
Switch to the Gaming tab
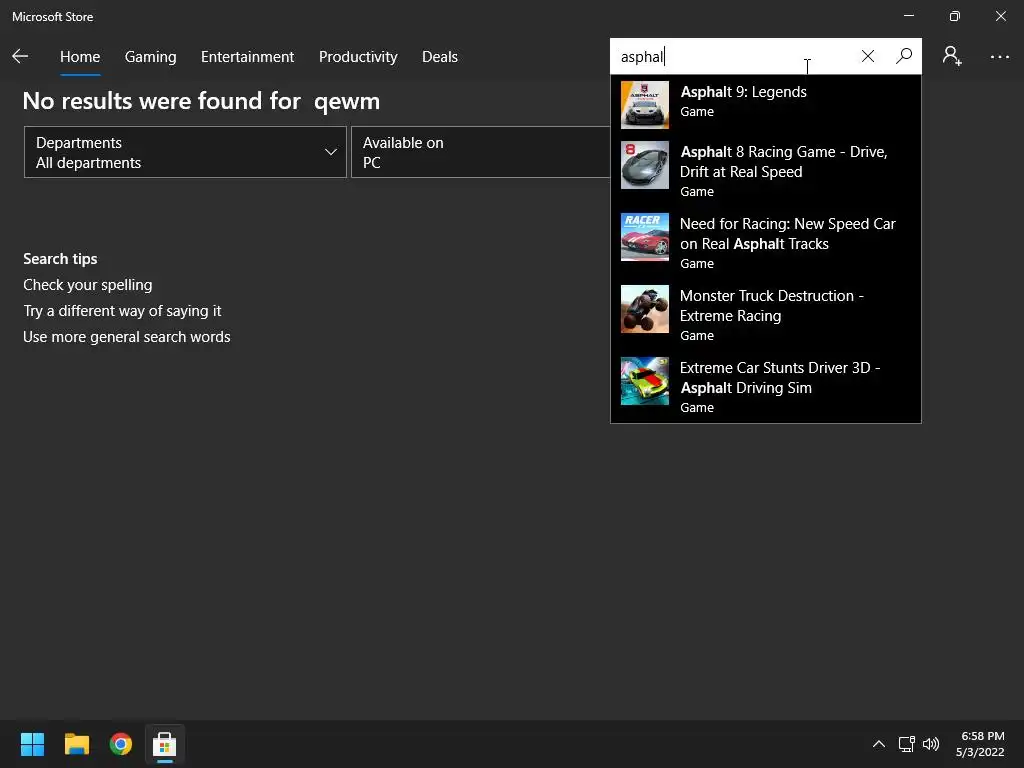pyautogui.click(x=150, y=57)
